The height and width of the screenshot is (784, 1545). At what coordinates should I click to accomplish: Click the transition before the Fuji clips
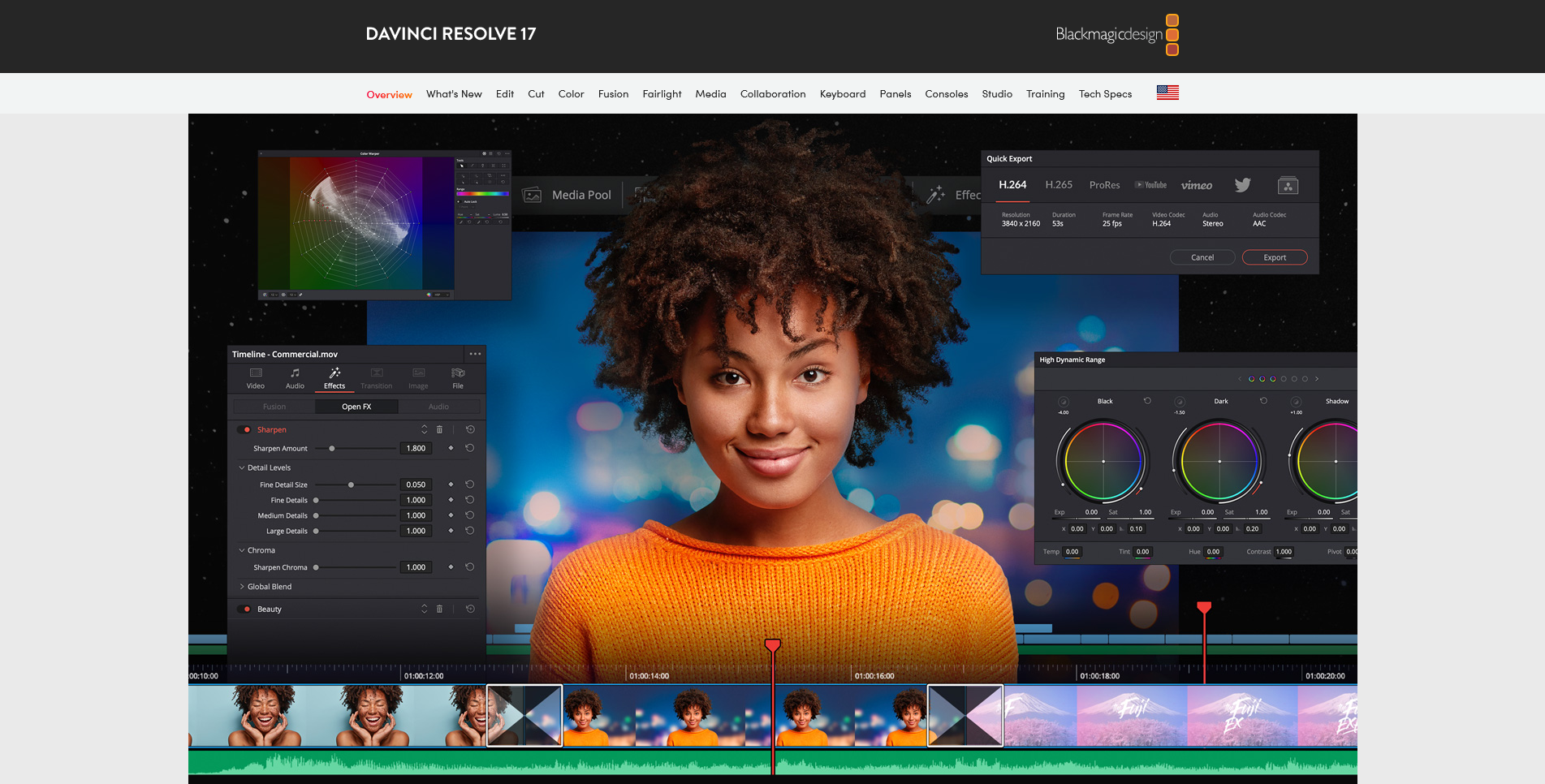[x=965, y=716]
